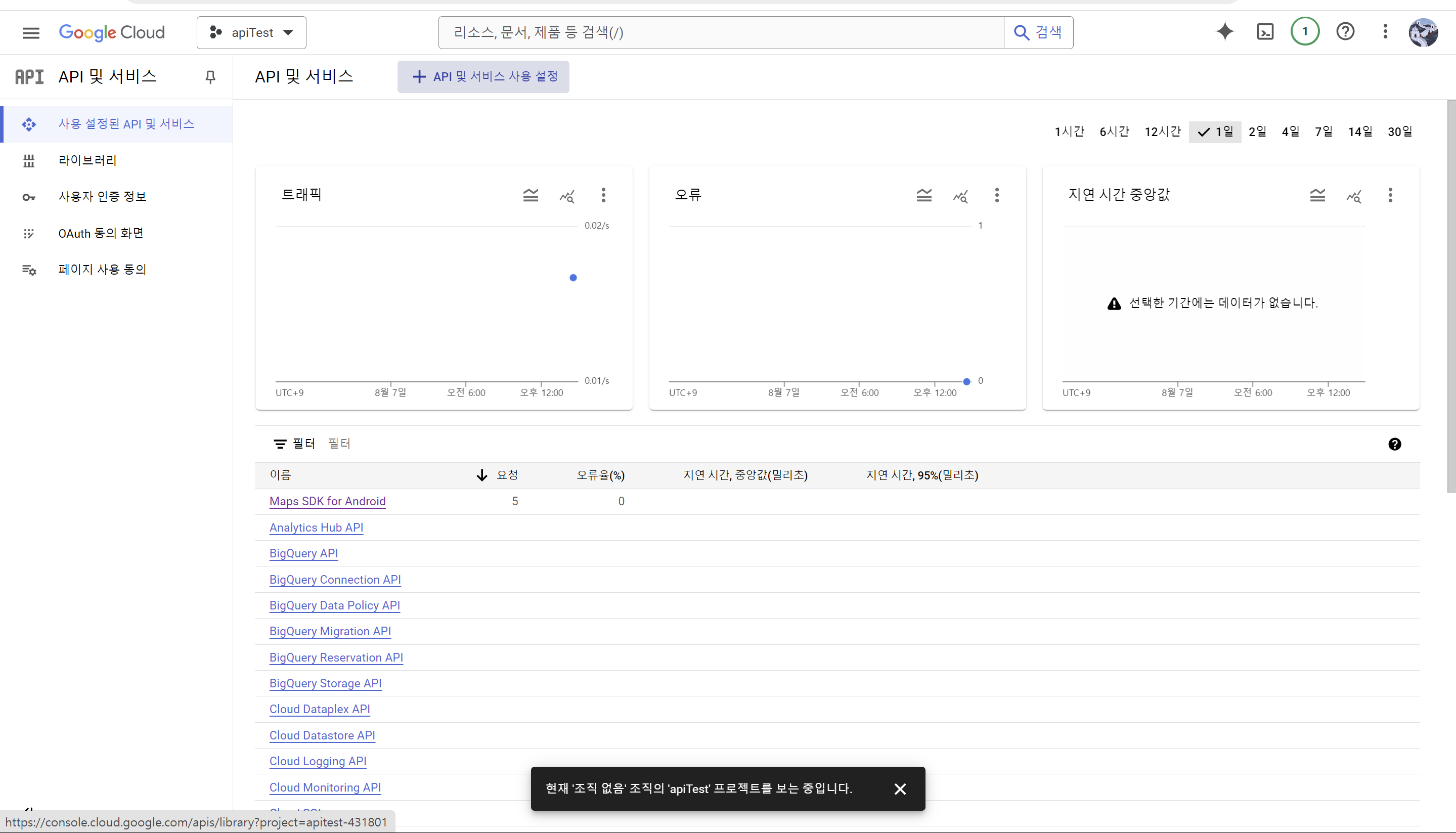Sort table by 오류율(%) column
The height and width of the screenshot is (833, 1456).
point(600,475)
